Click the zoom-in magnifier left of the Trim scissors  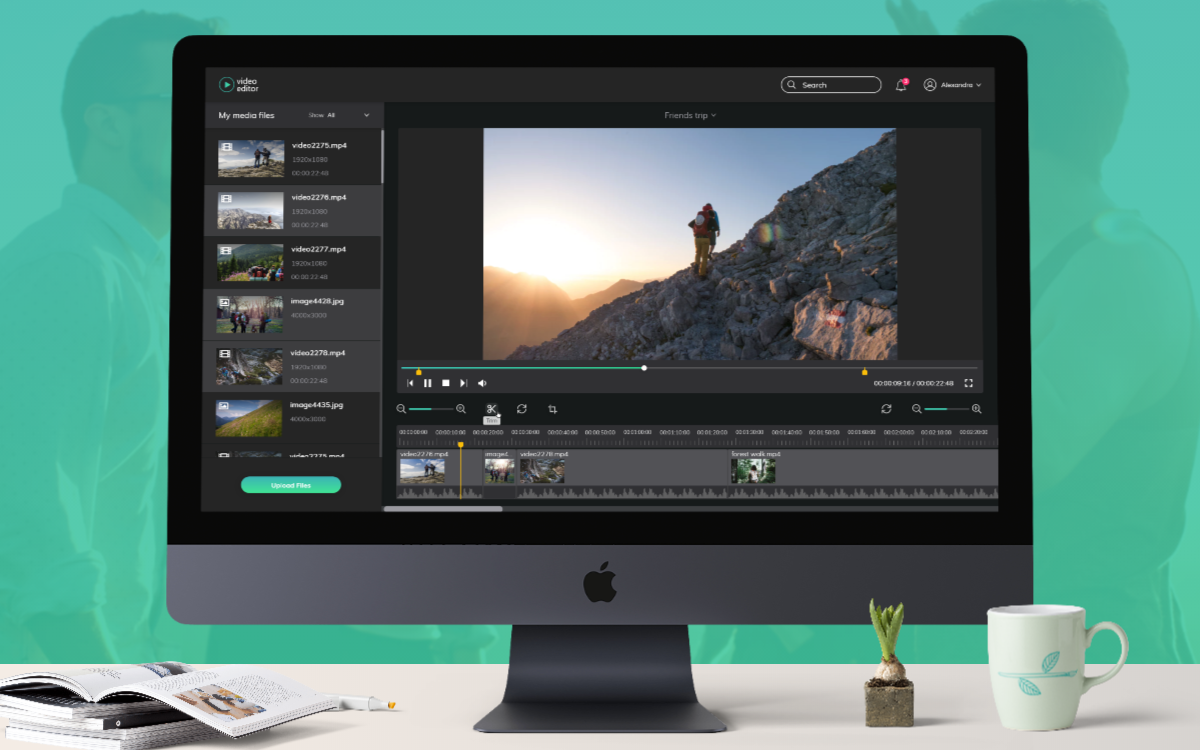coord(461,409)
